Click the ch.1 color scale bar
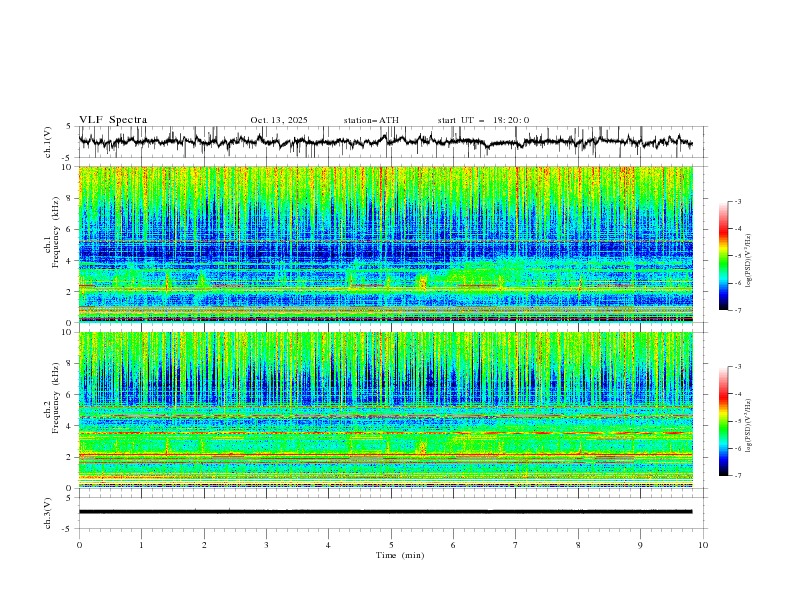Viewport: 792px width, 612px height. click(x=723, y=256)
